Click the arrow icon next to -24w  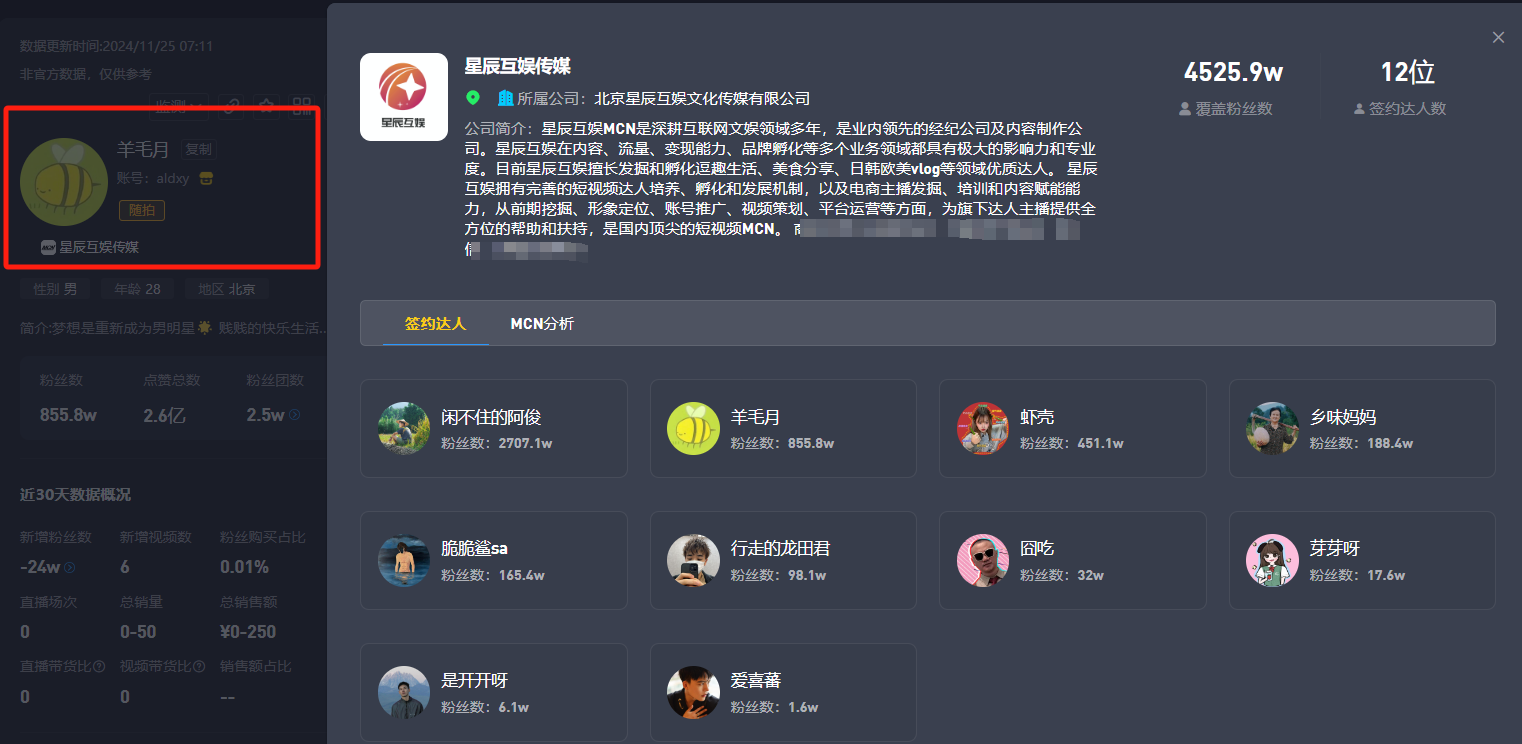pyautogui.click(x=69, y=568)
